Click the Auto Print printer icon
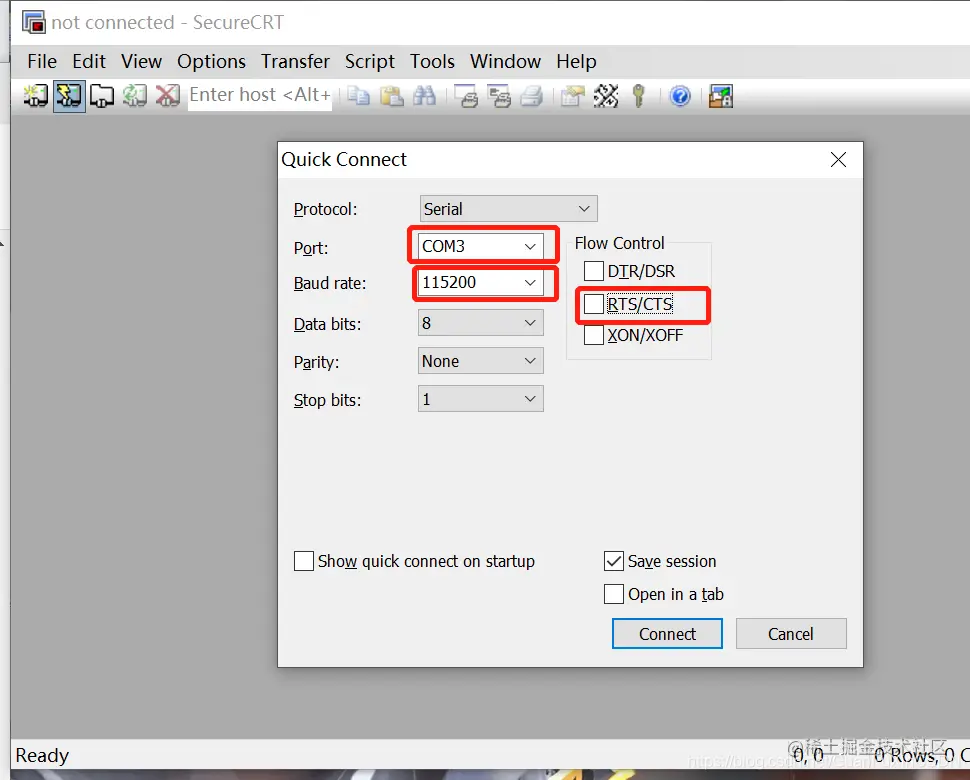This screenshot has height=780, width=970. click(531, 96)
